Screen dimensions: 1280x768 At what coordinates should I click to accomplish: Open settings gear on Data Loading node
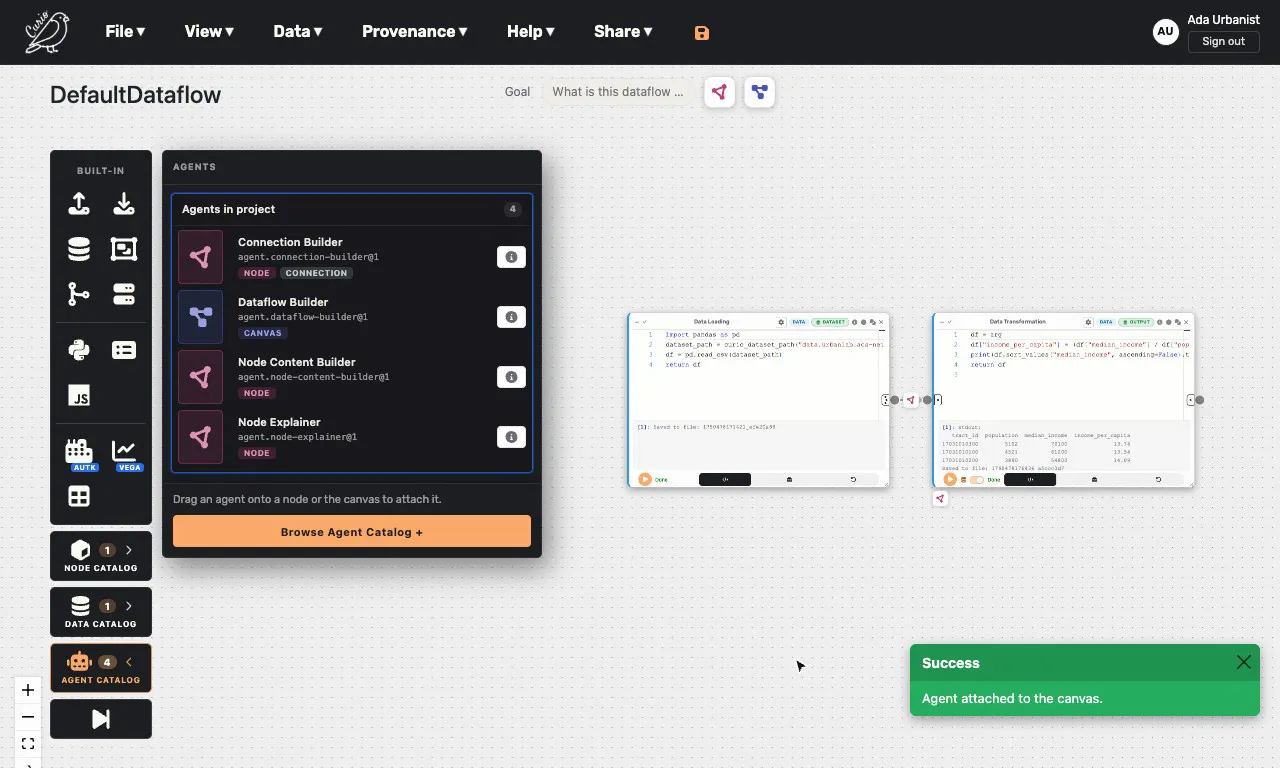point(781,322)
